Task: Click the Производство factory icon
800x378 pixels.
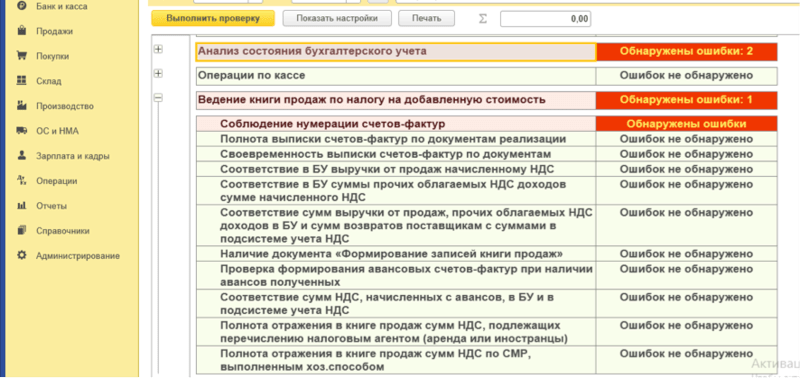Action: point(21,106)
